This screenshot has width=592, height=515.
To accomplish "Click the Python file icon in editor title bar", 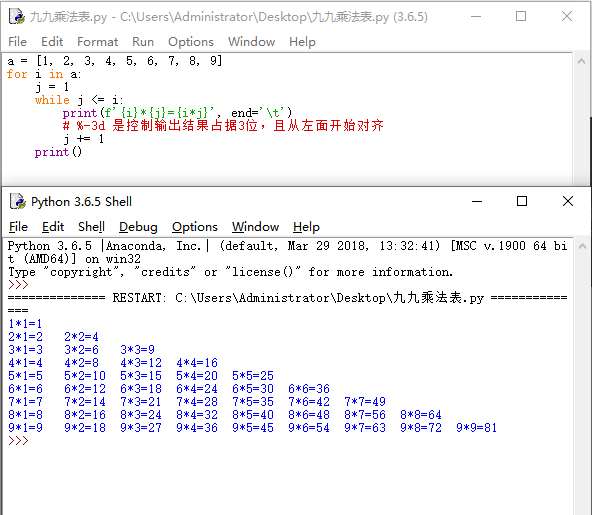I will [17, 17].
